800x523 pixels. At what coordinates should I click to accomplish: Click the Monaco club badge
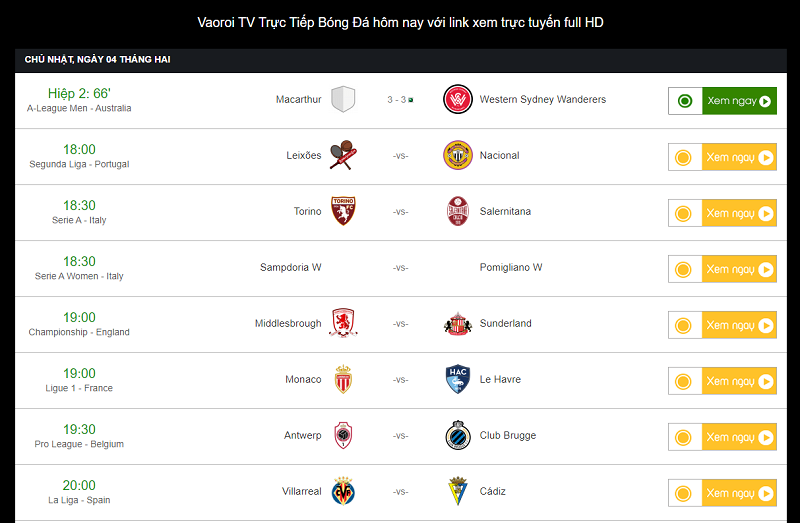pyautogui.click(x=343, y=379)
